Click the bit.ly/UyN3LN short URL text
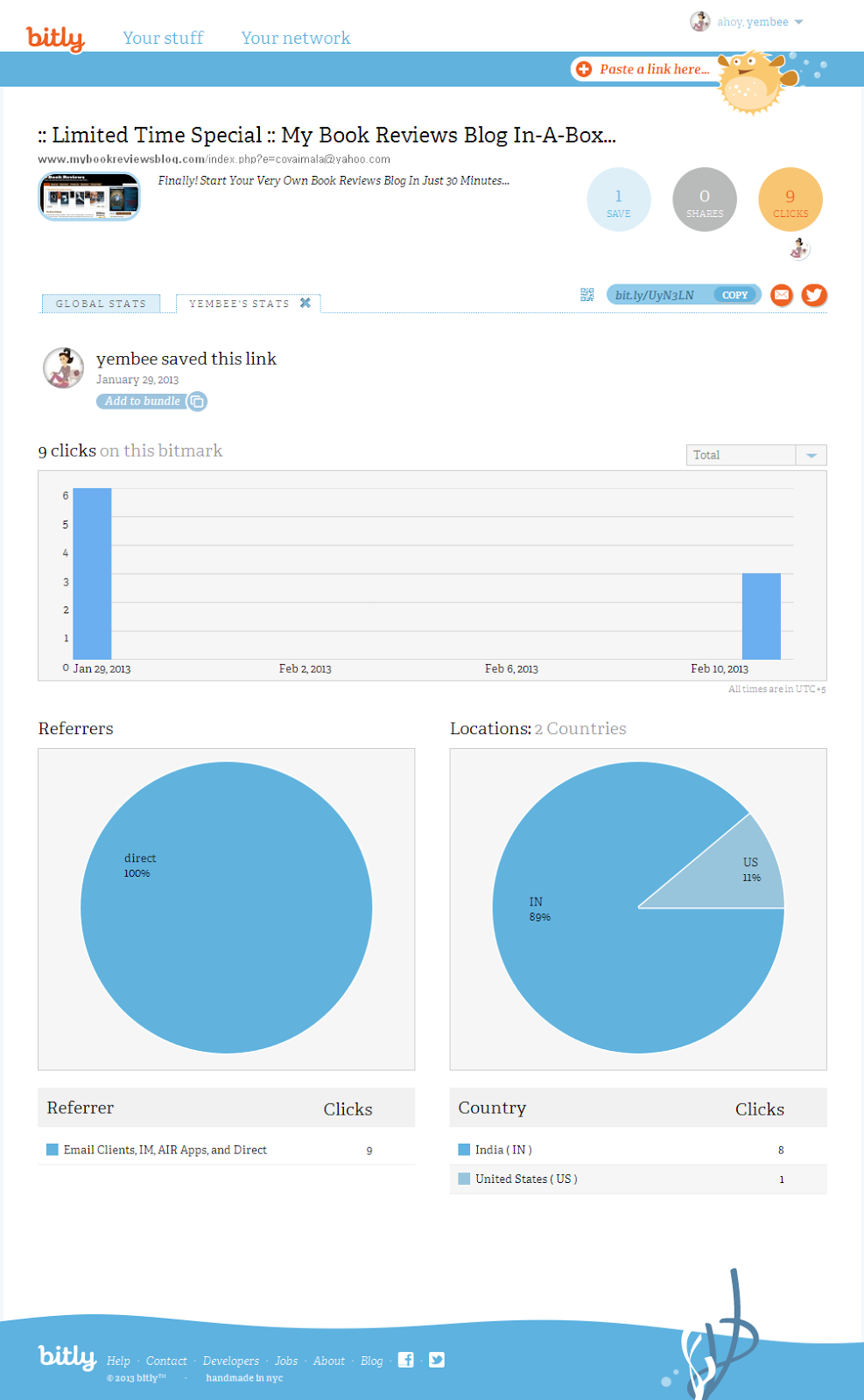The width and height of the screenshot is (864, 1400). (x=655, y=295)
